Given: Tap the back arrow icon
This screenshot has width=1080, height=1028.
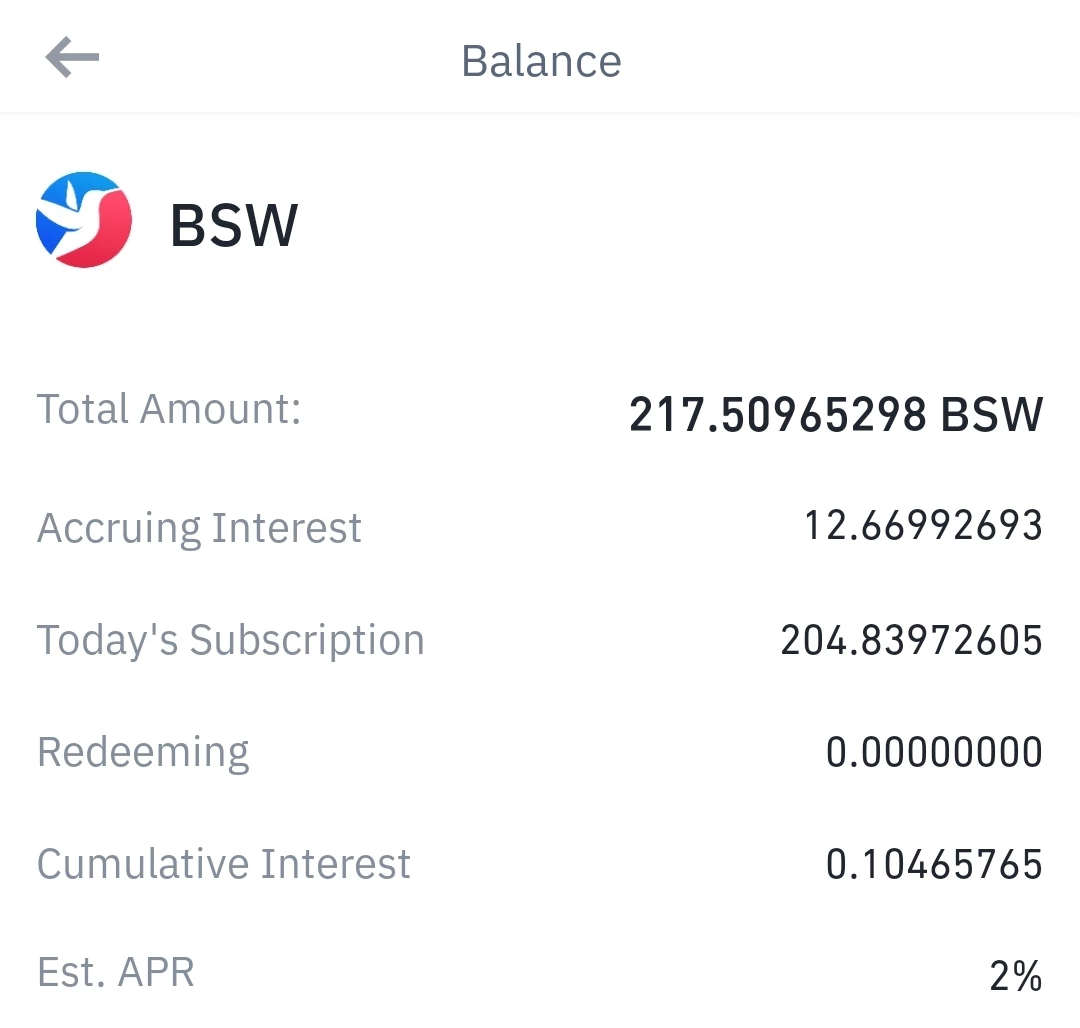Looking at the screenshot, I should 72,57.
